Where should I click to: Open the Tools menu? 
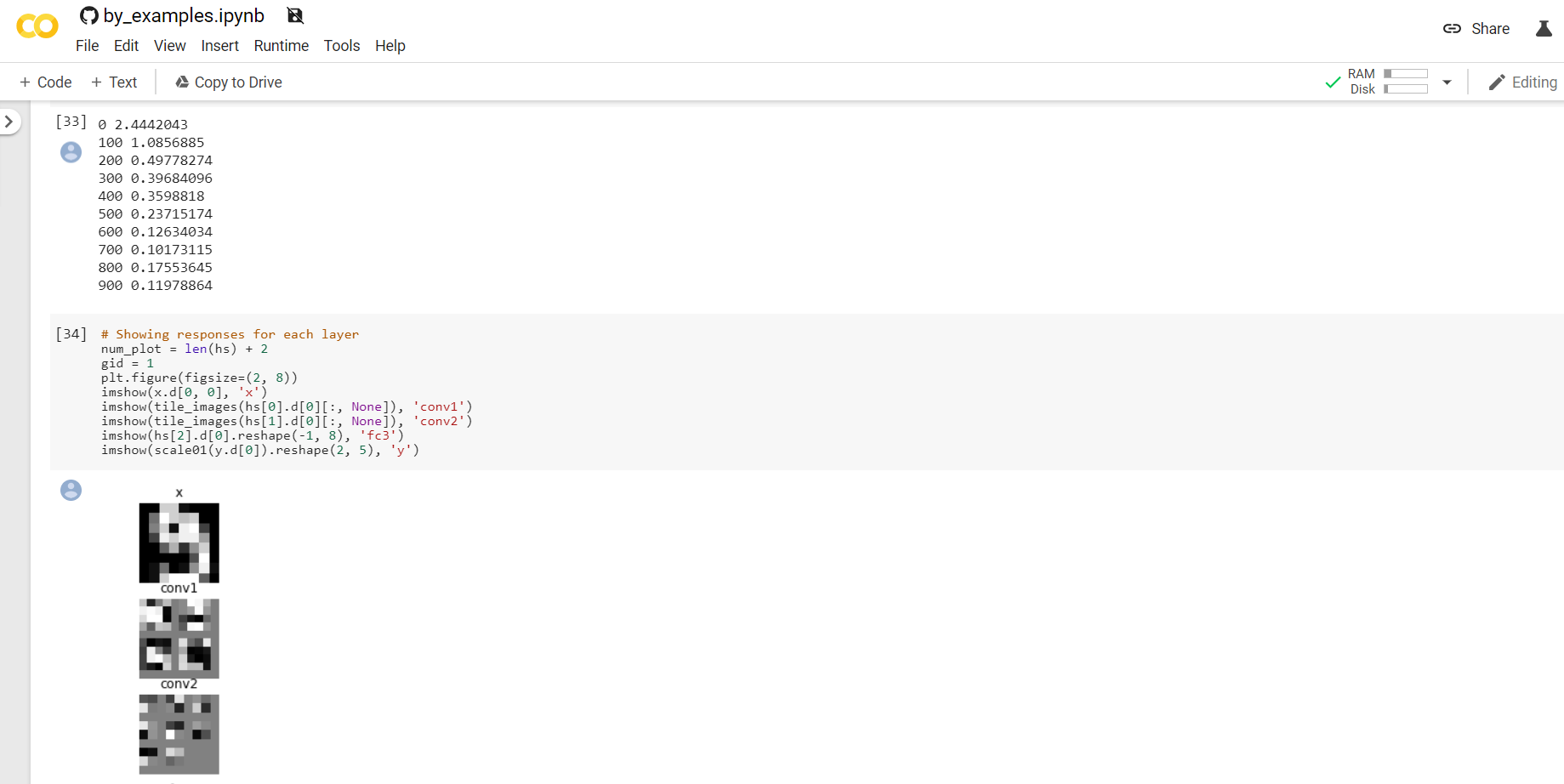coord(342,46)
